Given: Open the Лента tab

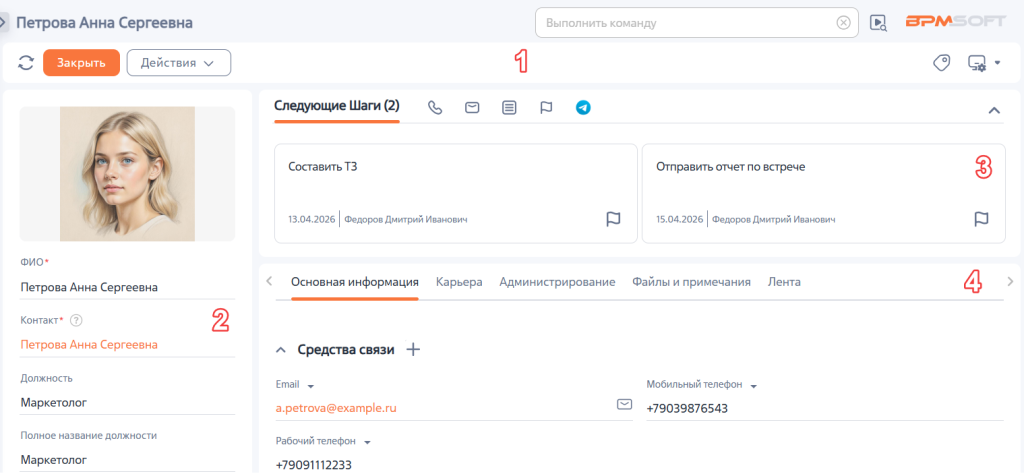Looking at the screenshot, I should pos(784,282).
